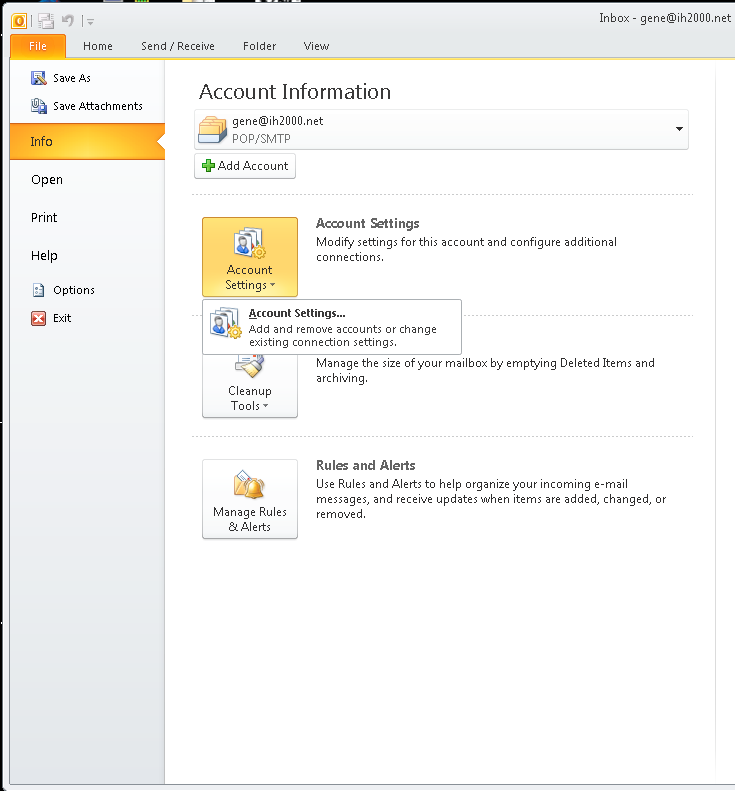Click the red Exit icon

[x=38, y=318]
